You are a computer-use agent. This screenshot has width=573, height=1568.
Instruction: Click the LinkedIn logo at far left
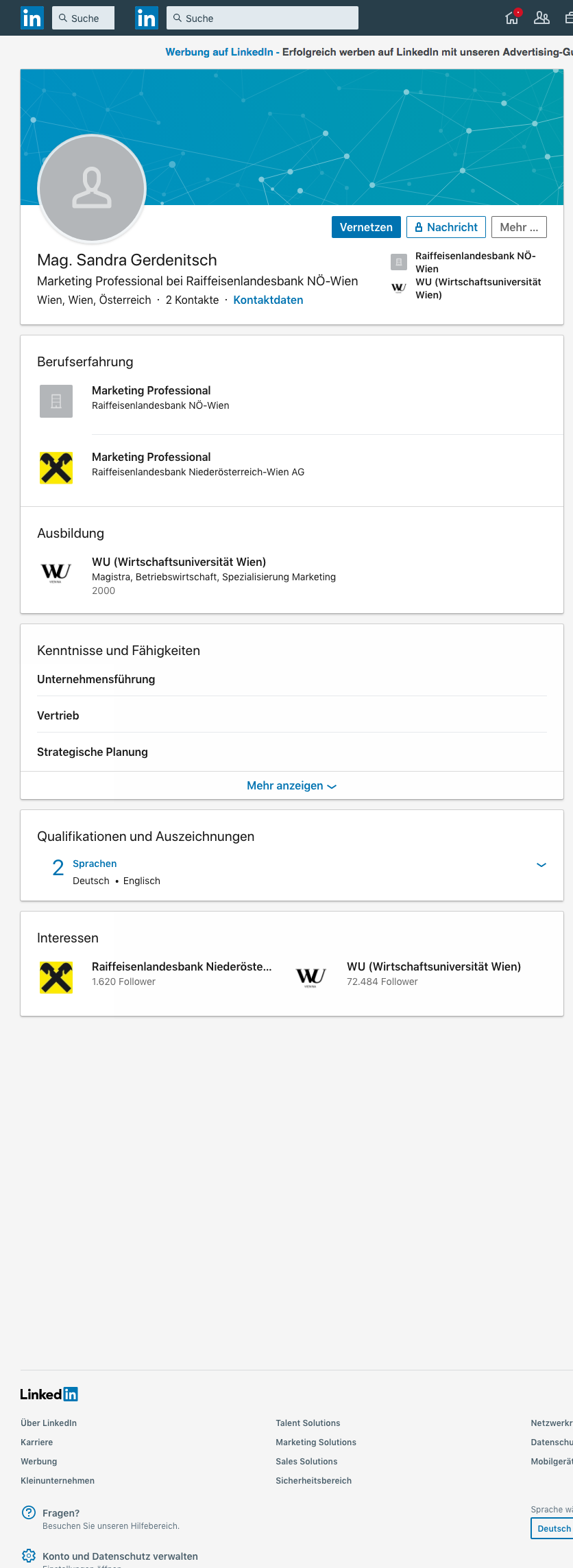tap(32, 18)
